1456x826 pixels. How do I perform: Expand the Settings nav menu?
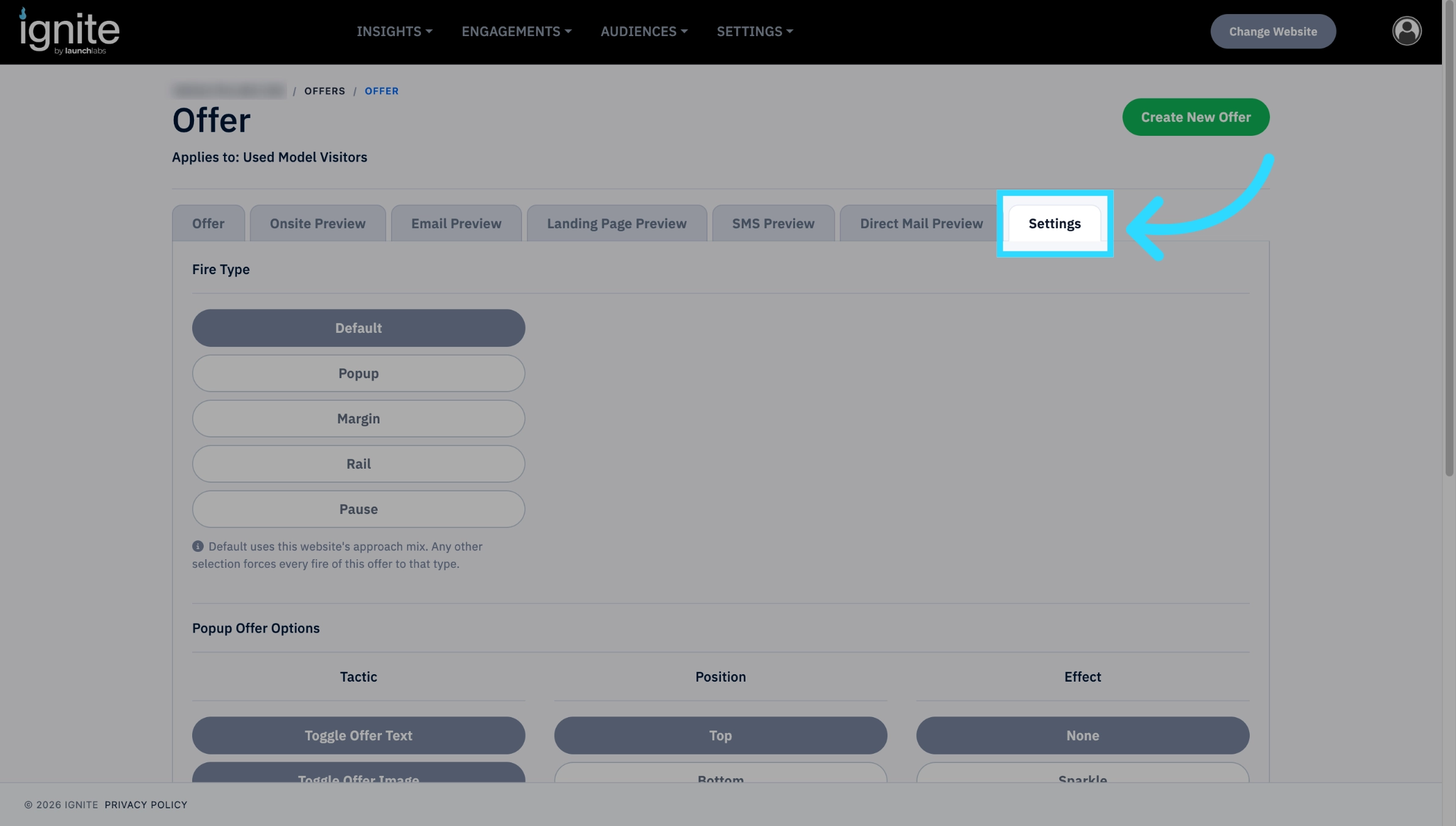(755, 31)
